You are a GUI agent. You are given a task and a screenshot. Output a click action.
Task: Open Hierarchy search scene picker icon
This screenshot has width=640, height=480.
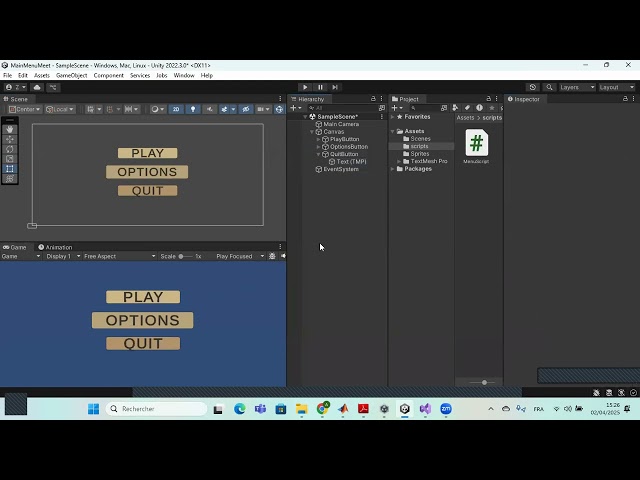pyautogui.click(x=382, y=108)
